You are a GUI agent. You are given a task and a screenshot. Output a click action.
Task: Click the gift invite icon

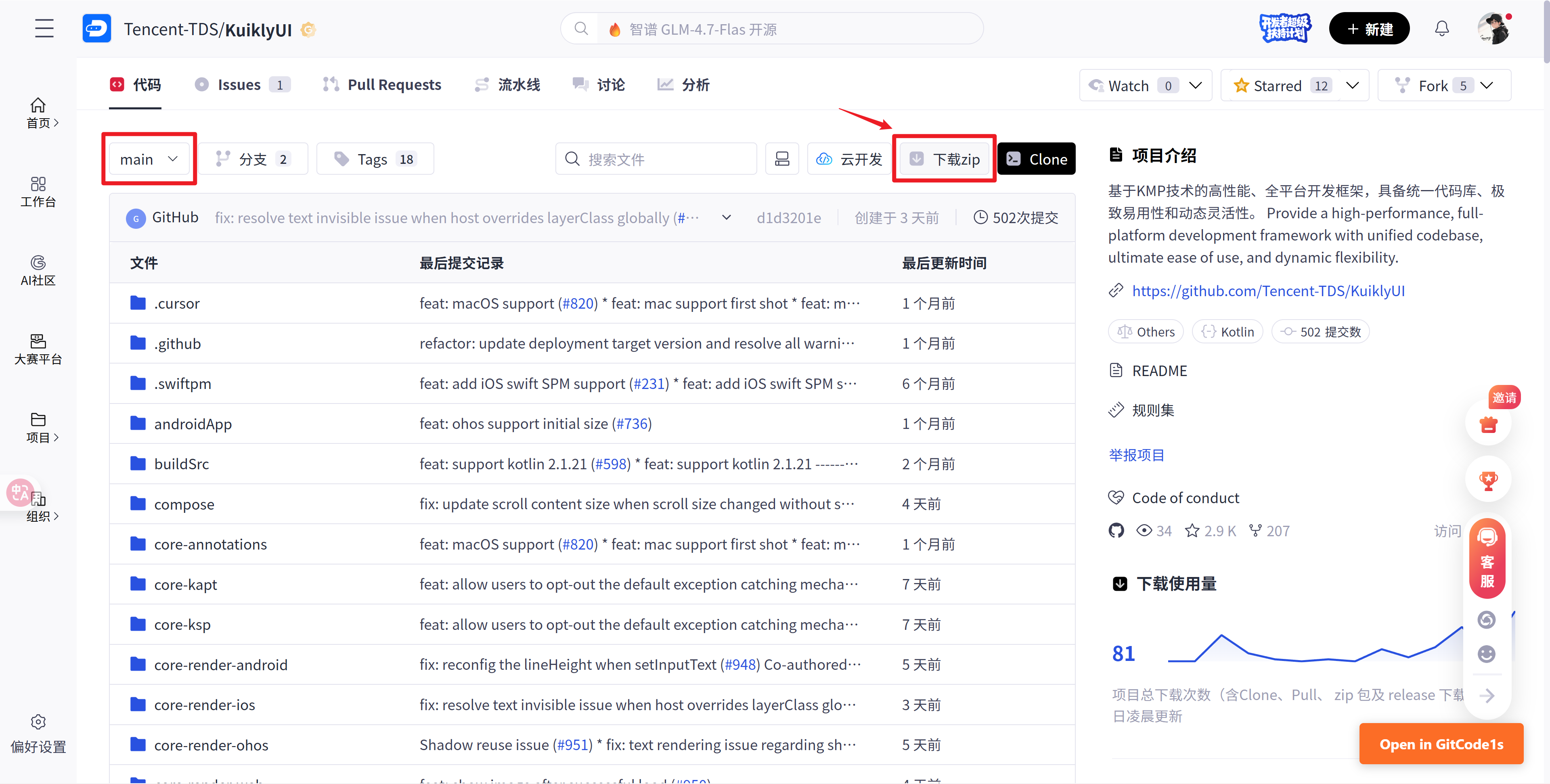click(1488, 425)
